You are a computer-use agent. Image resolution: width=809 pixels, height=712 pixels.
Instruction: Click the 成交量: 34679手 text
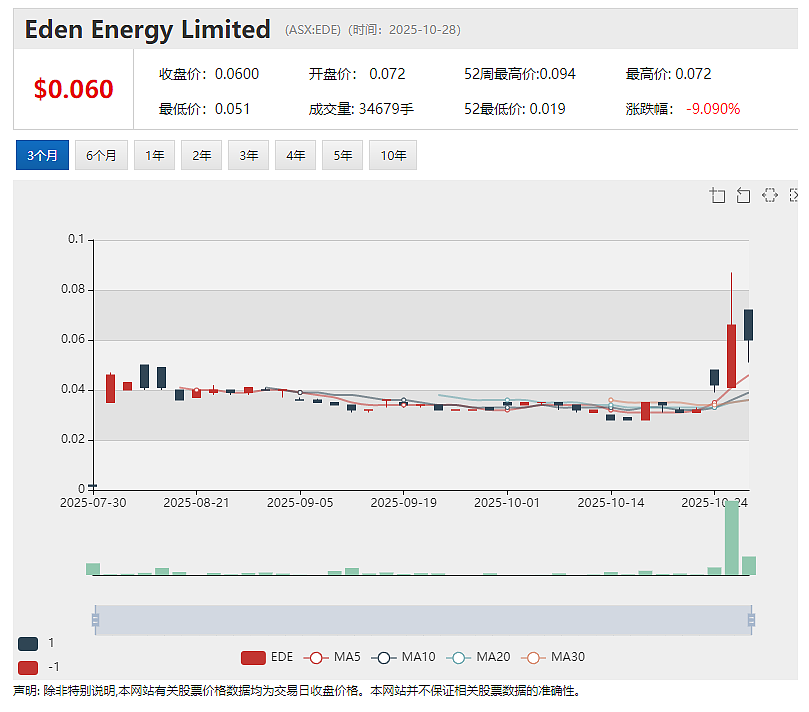pyautogui.click(x=361, y=109)
